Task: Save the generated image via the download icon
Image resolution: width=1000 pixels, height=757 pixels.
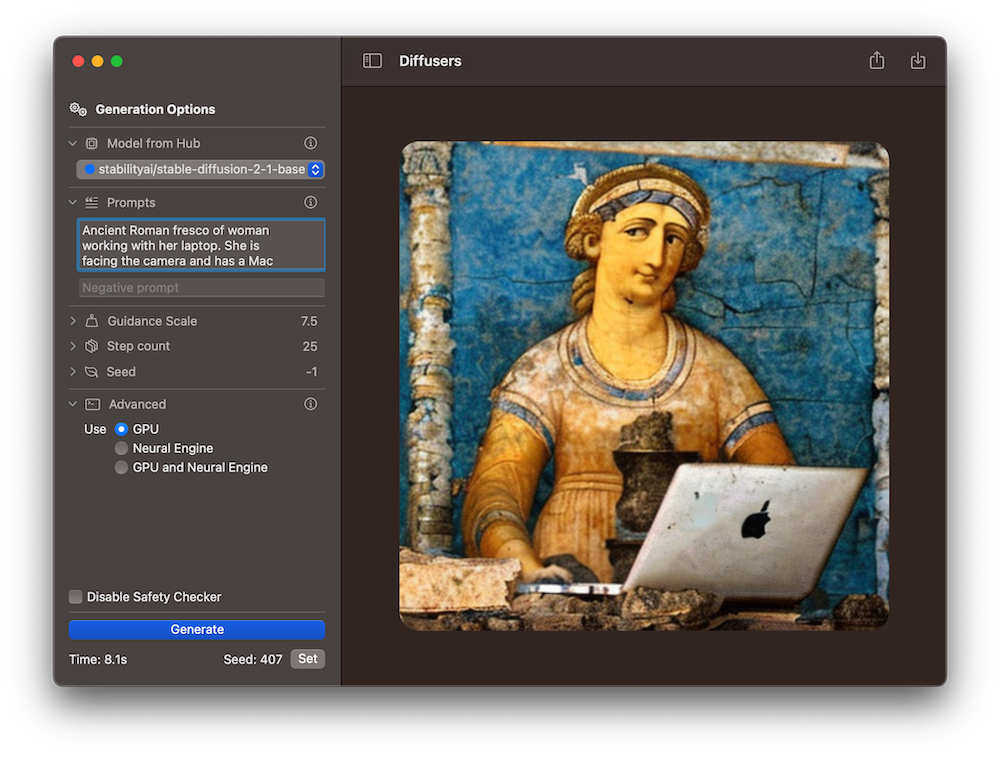Action: coord(918,60)
